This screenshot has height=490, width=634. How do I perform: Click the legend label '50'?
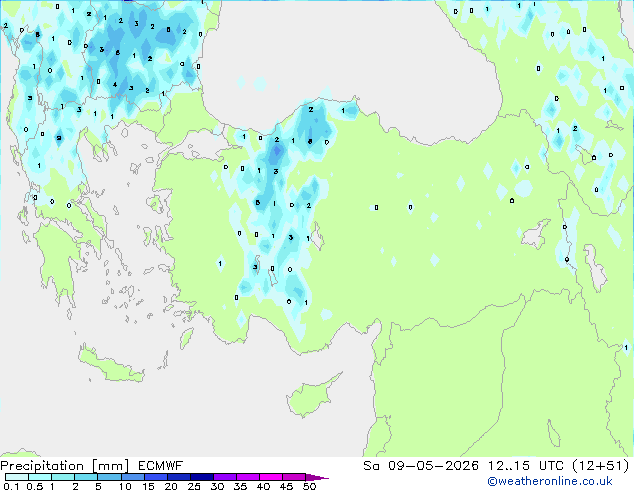click(x=309, y=486)
